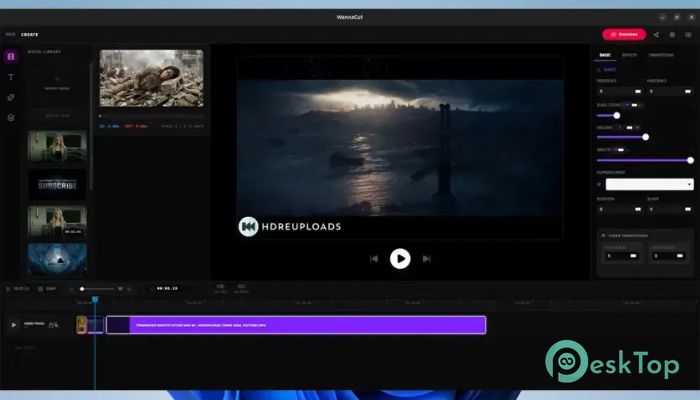
Task: Click the left video transform input field
Action: point(621,256)
